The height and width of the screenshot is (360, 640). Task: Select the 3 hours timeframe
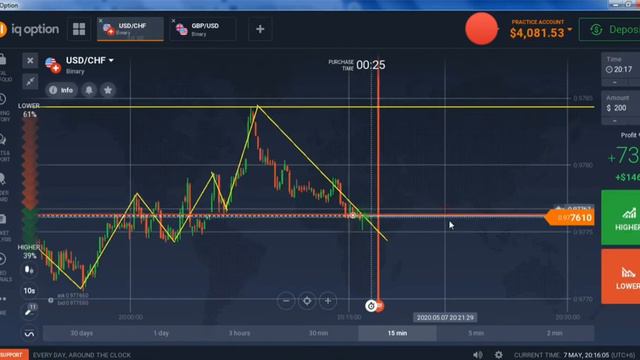coord(240,333)
